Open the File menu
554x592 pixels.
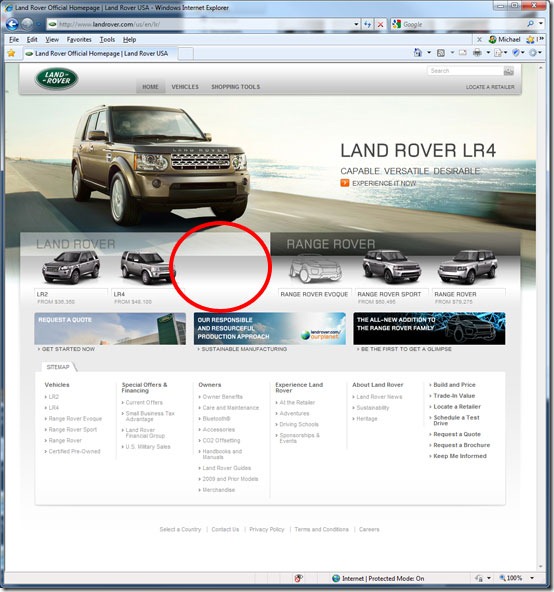[14, 40]
